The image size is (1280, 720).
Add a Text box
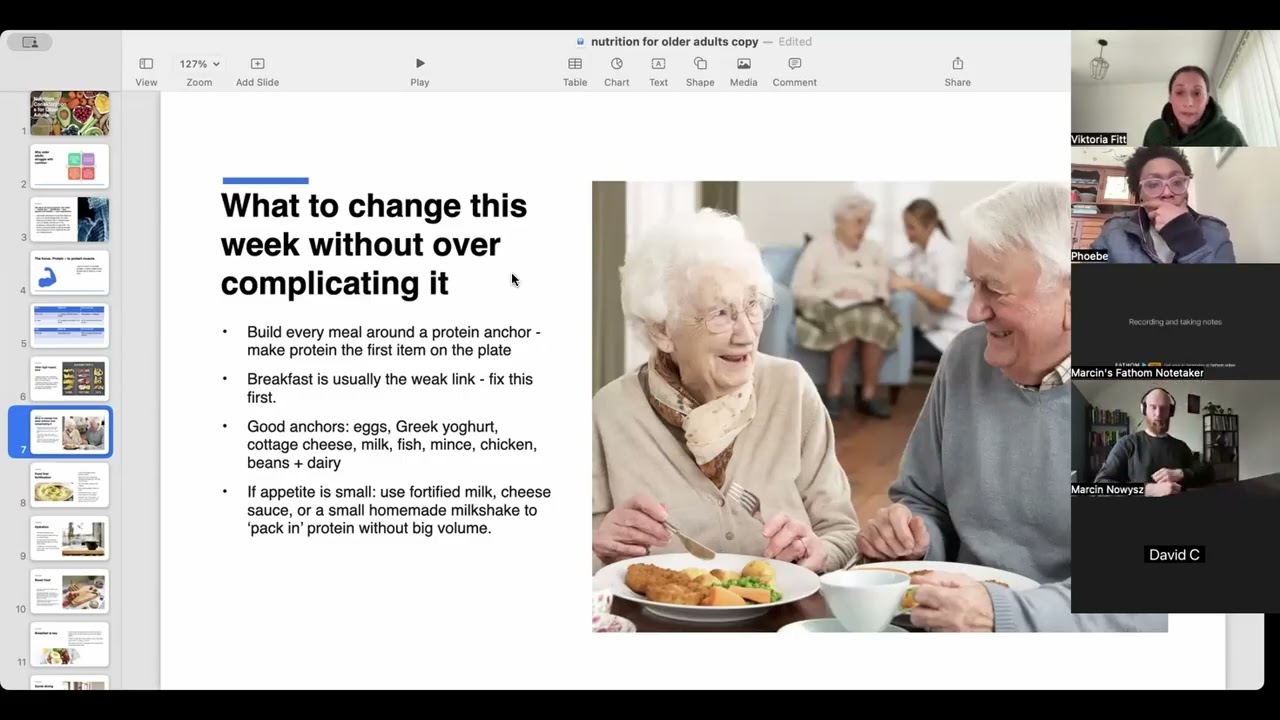(x=658, y=71)
